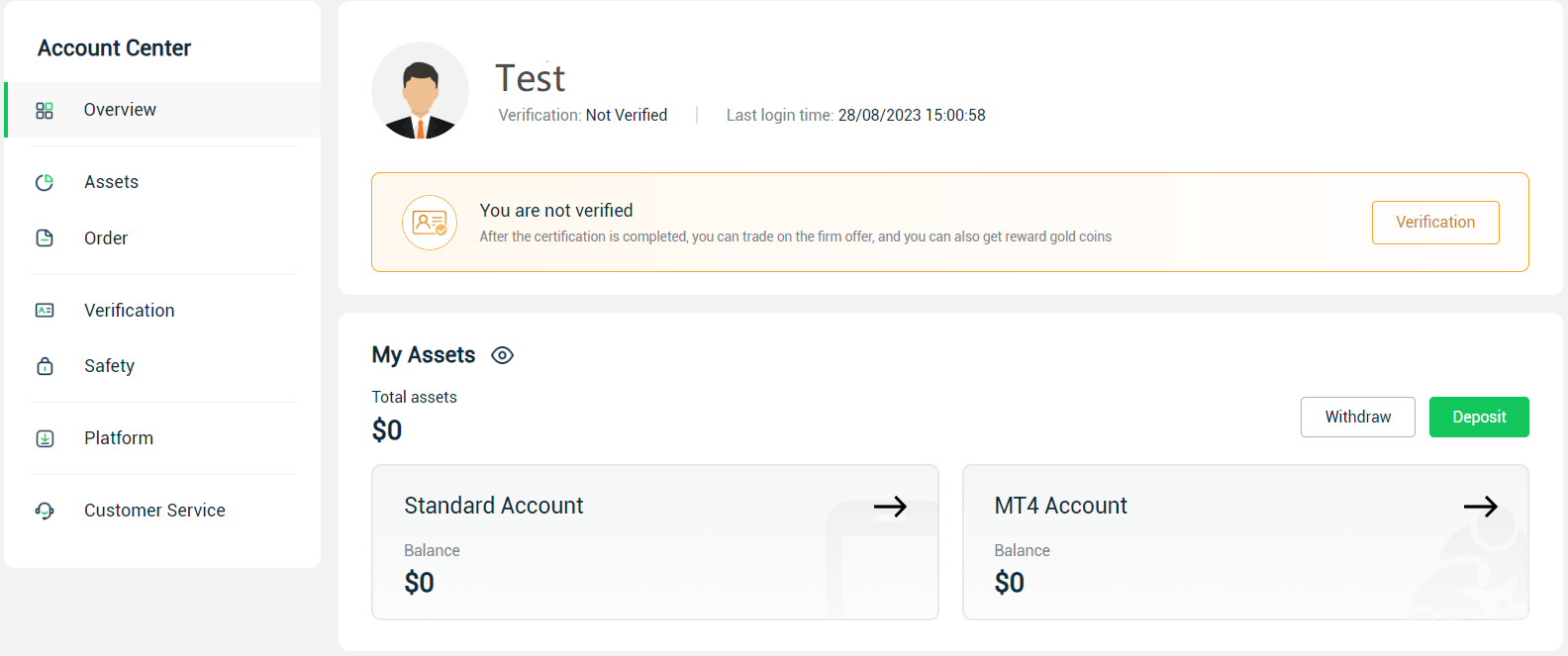Click the Withdraw button
Screen dimensions: 1568x656
point(1357,417)
